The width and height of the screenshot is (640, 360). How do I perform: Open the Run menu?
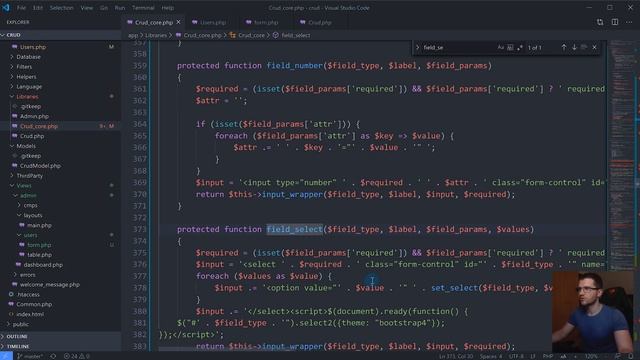click(x=120, y=8)
